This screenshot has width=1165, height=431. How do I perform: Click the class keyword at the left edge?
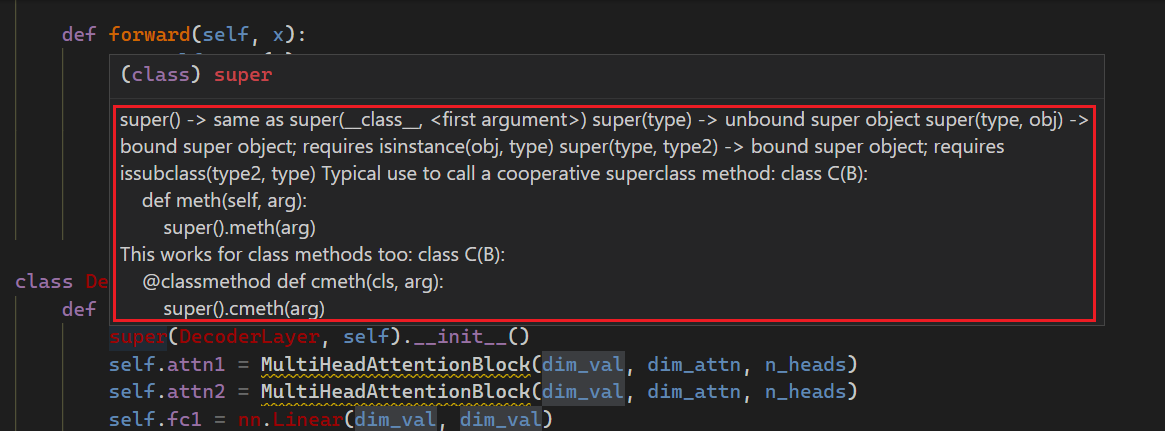[44, 281]
